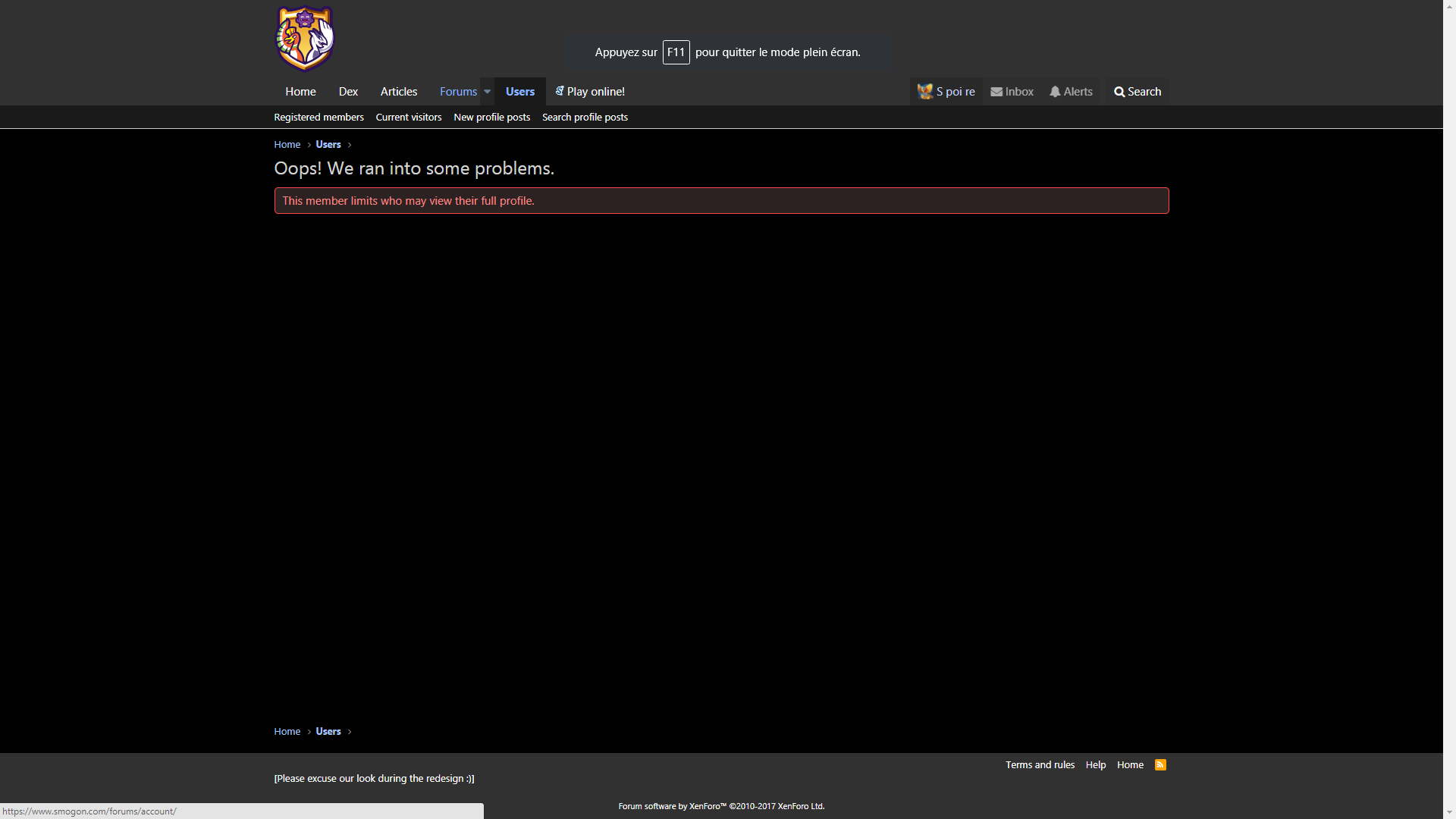Open Registered members sub-navigation link
1456x819 pixels.
(318, 118)
